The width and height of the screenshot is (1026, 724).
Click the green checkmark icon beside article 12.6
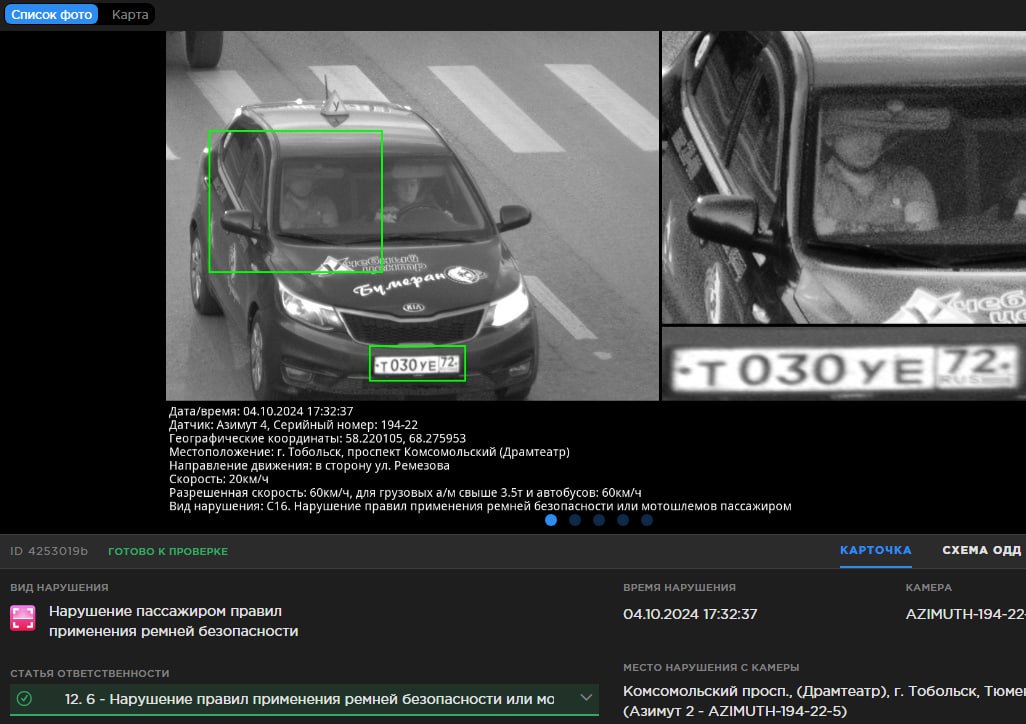click(x=25, y=699)
